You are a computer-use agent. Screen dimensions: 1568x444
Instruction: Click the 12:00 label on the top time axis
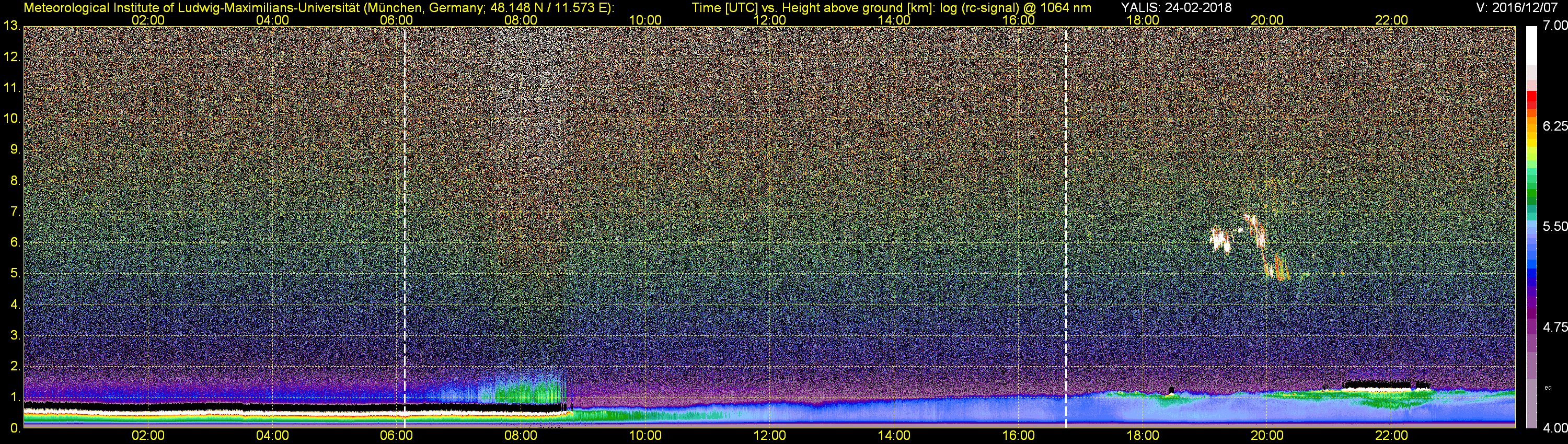click(769, 20)
